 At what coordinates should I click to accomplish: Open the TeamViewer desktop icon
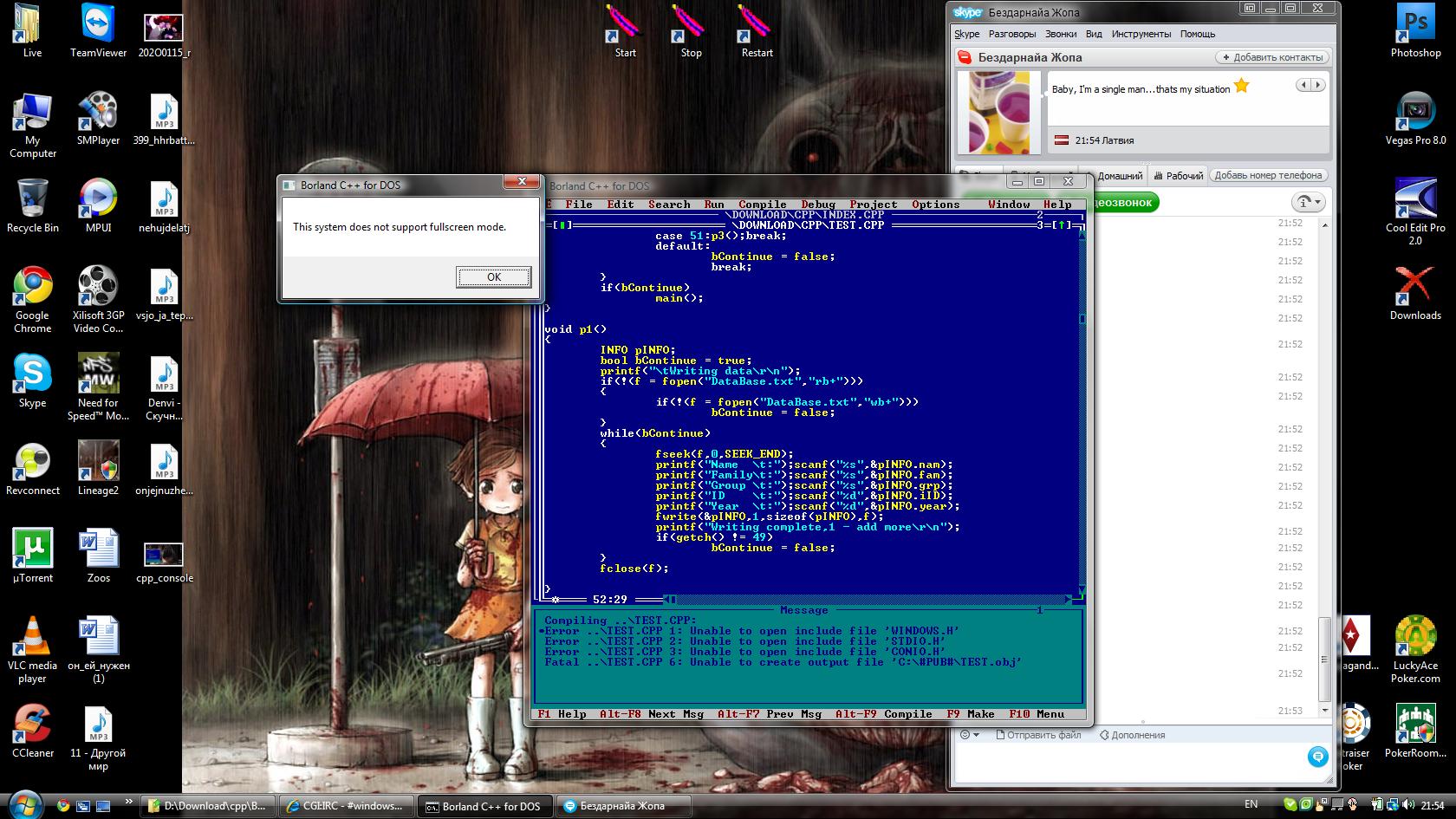(x=99, y=31)
